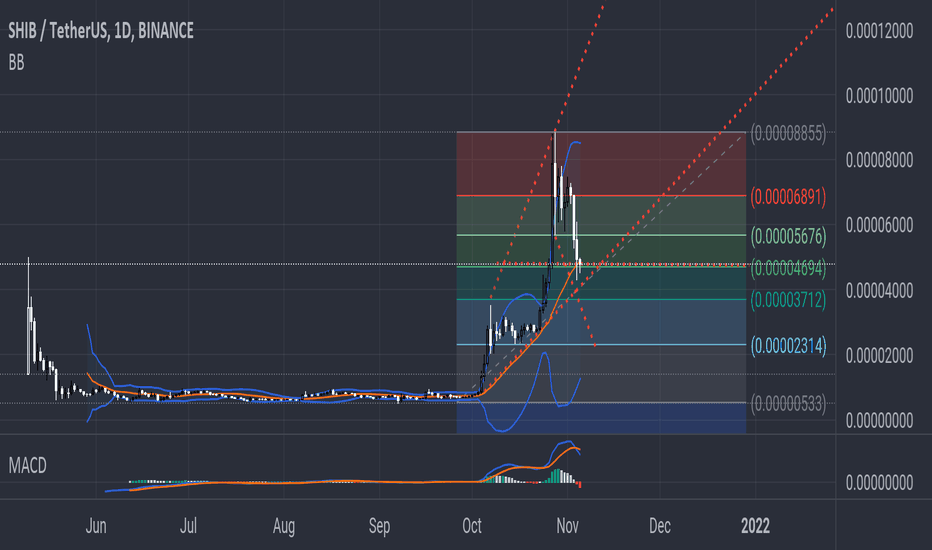Click Sep on time axis
Screen dimensions: 932x550
[379, 526]
